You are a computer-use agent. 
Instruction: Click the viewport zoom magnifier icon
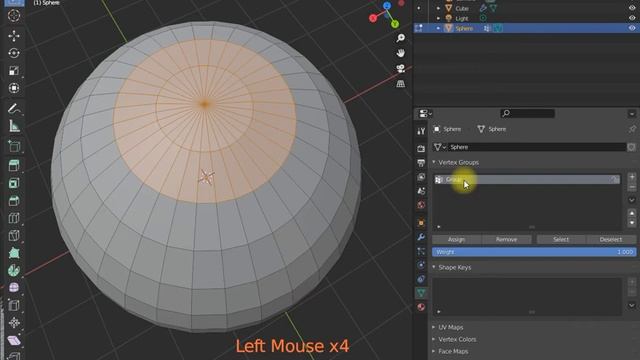click(400, 38)
